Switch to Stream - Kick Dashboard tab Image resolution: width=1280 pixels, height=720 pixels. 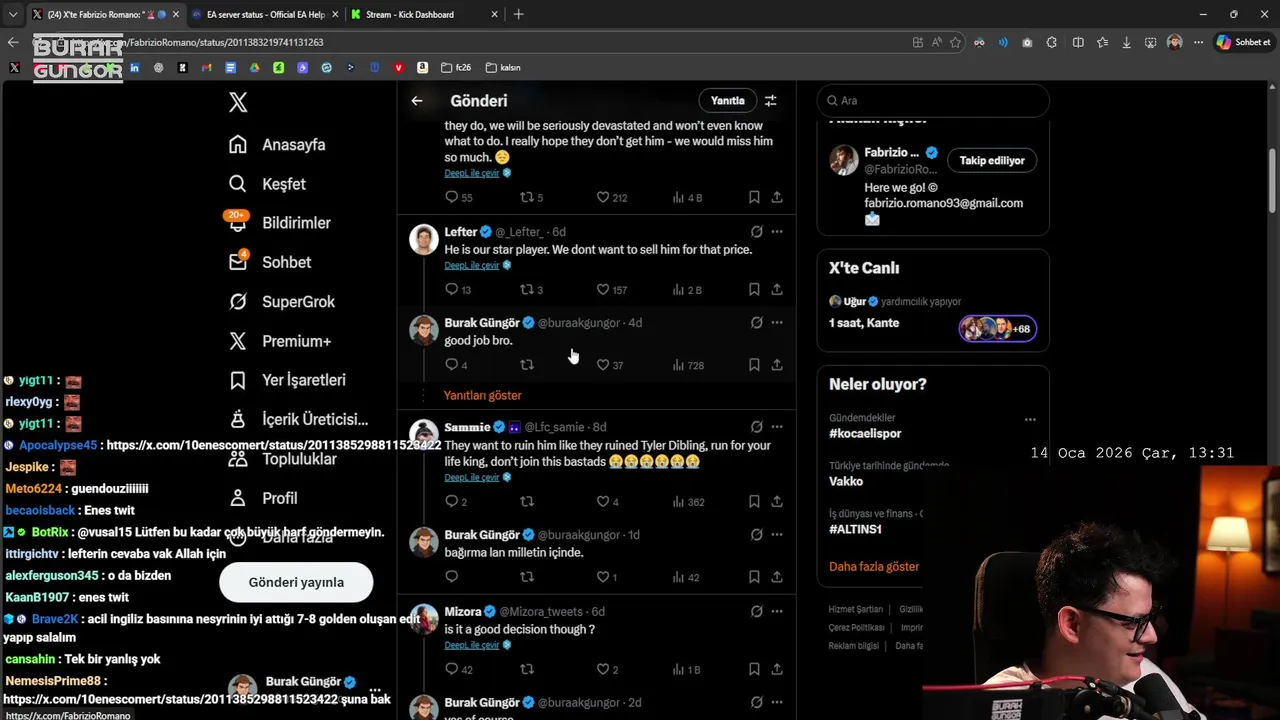pos(425,14)
